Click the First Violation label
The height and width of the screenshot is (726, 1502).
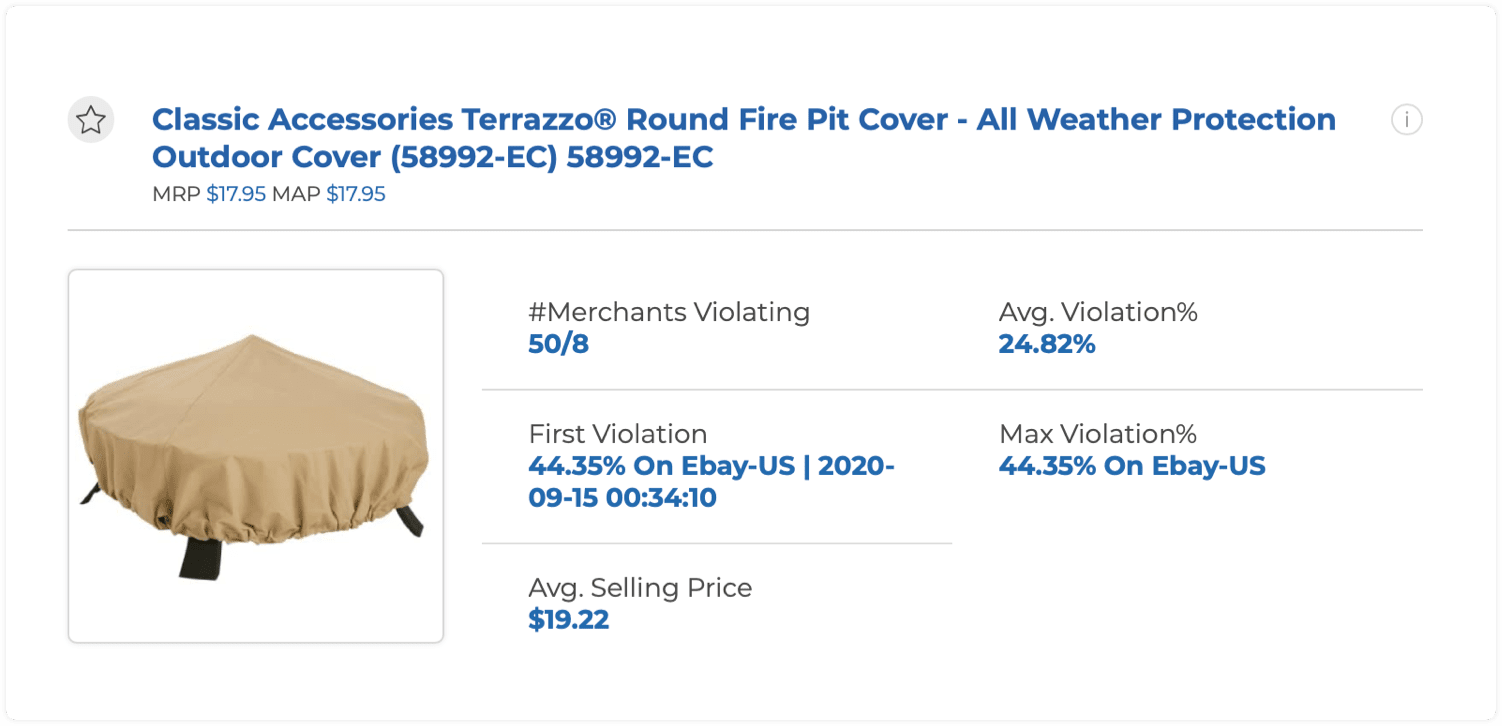[x=617, y=434]
